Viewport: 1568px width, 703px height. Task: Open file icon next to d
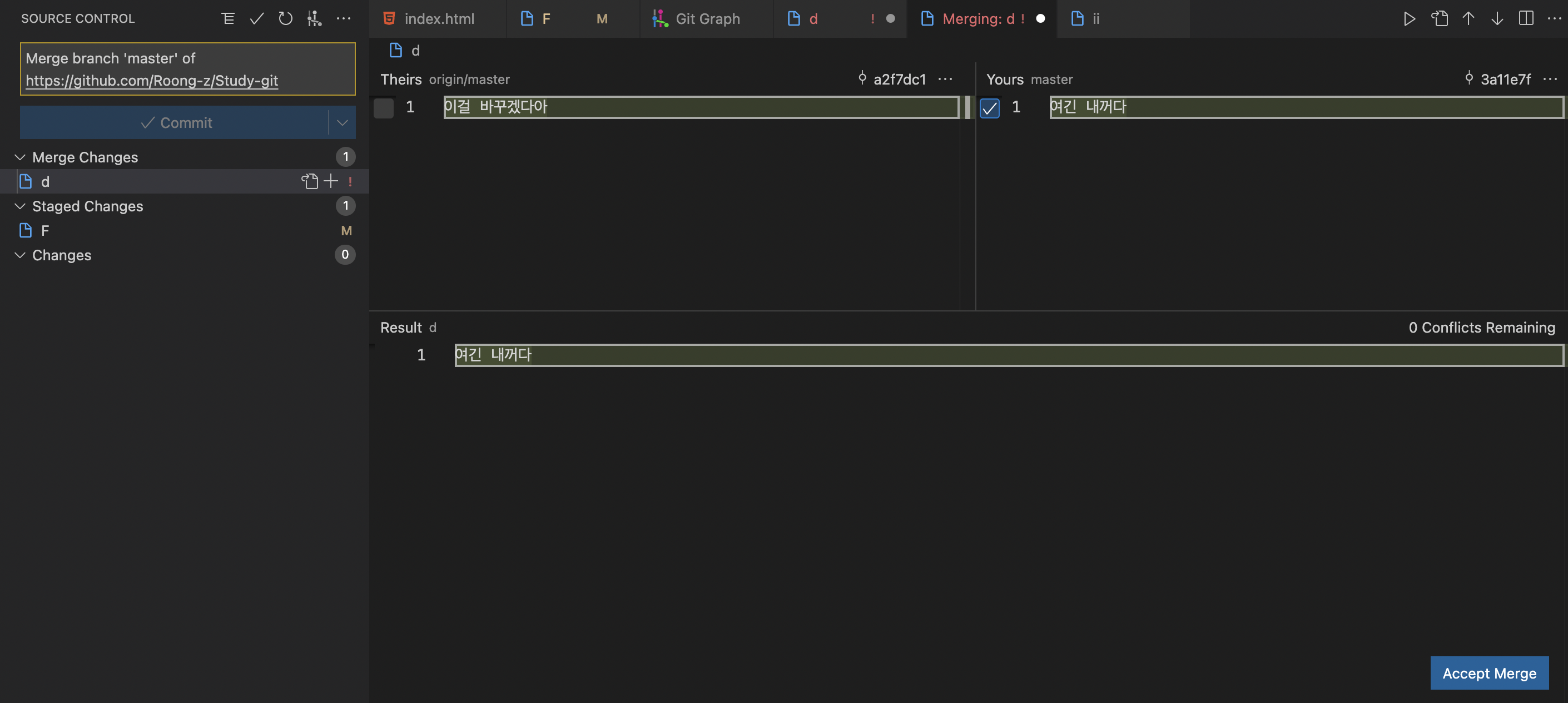(309, 181)
